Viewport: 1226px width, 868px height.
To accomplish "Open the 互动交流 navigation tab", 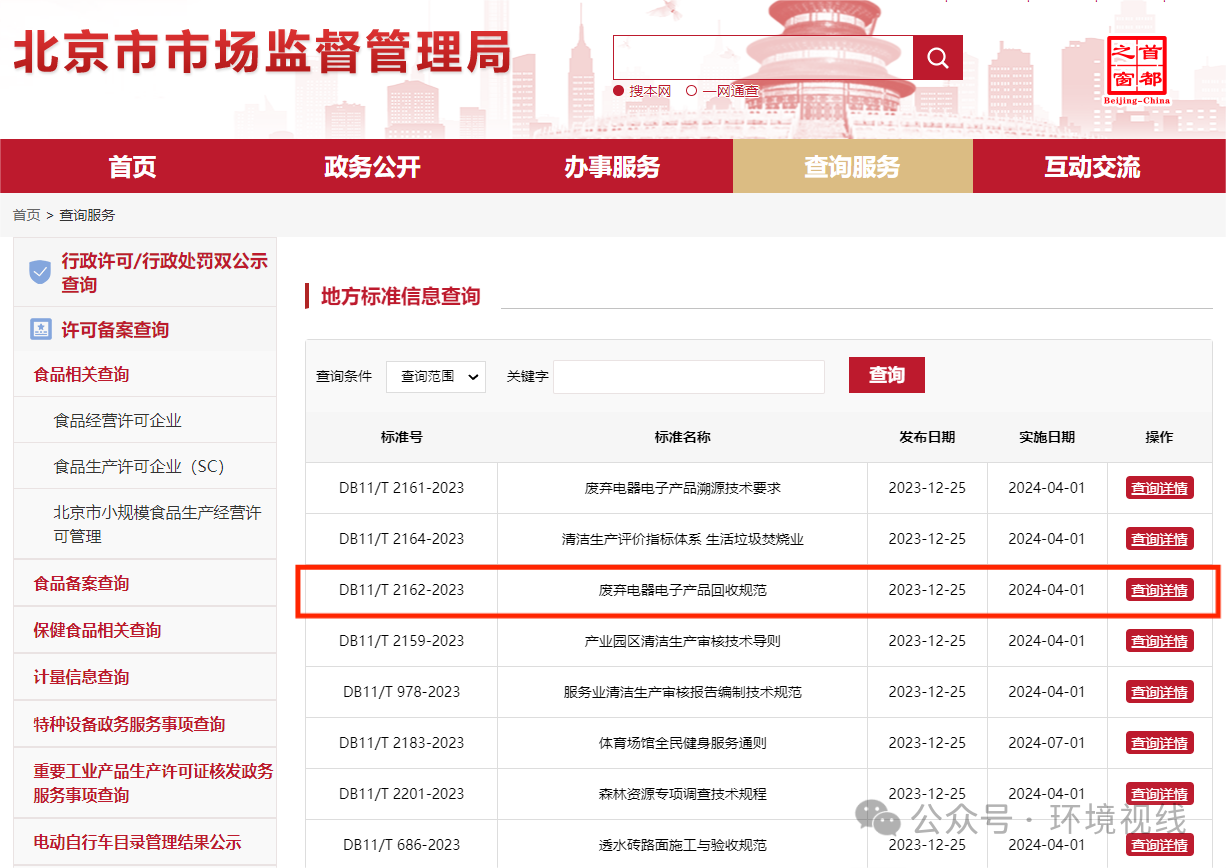I will coord(1093,167).
